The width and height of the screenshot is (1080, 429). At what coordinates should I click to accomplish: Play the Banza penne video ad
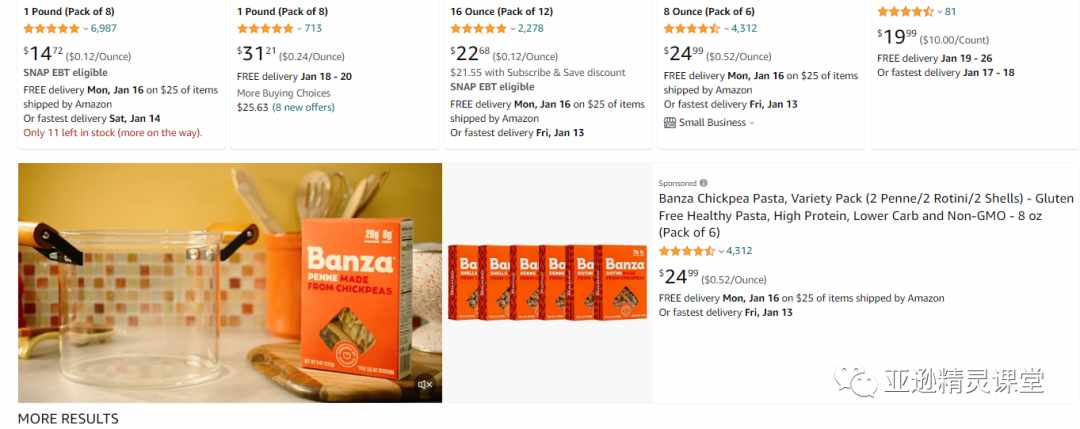[230, 282]
